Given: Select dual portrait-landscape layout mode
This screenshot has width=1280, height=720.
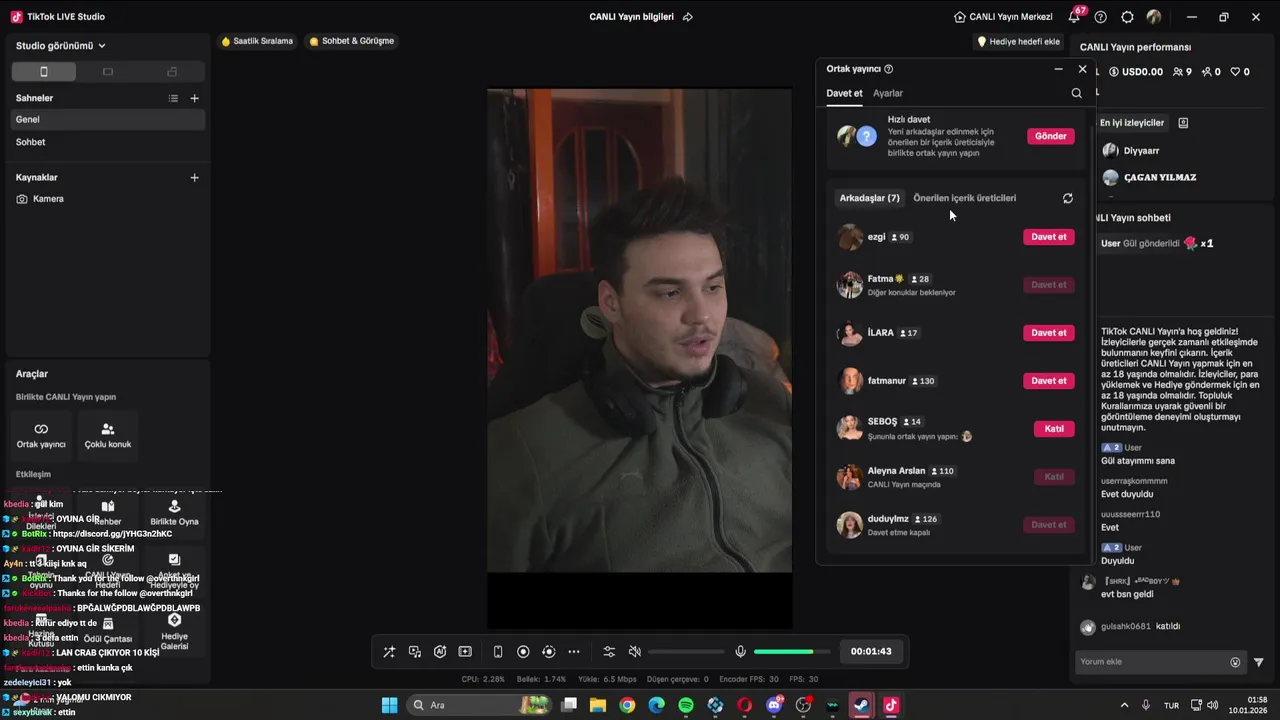Looking at the screenshot, I should [172, 72].
